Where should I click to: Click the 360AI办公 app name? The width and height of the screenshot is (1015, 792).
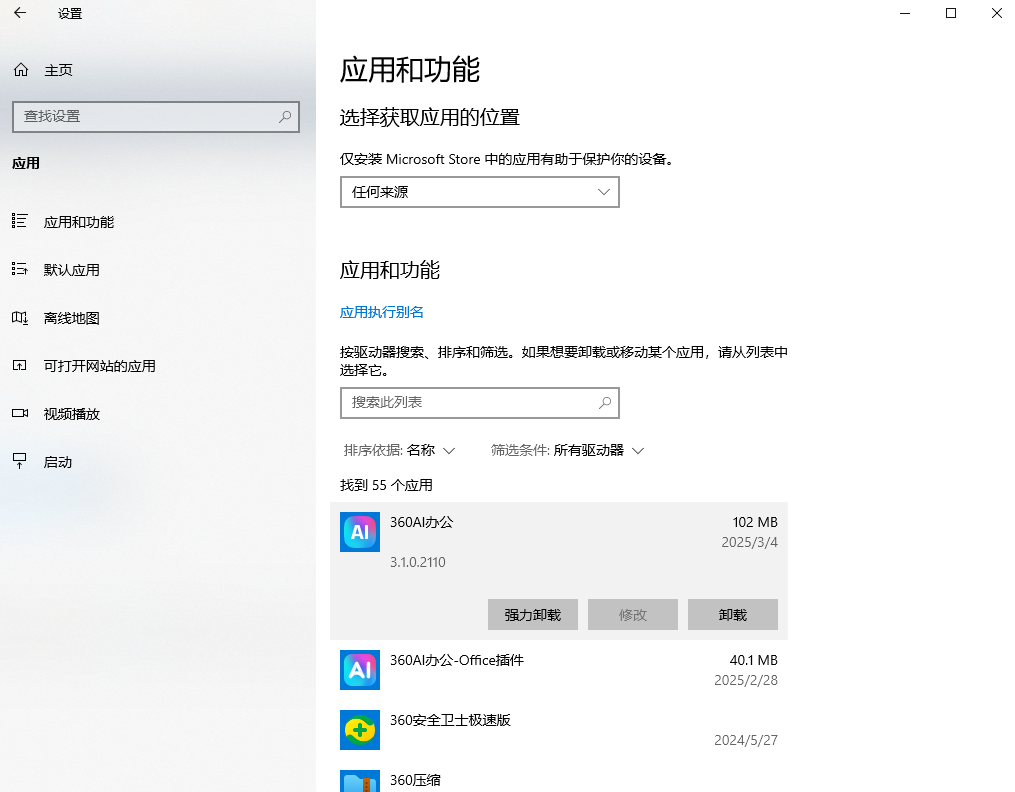point(422,522)
